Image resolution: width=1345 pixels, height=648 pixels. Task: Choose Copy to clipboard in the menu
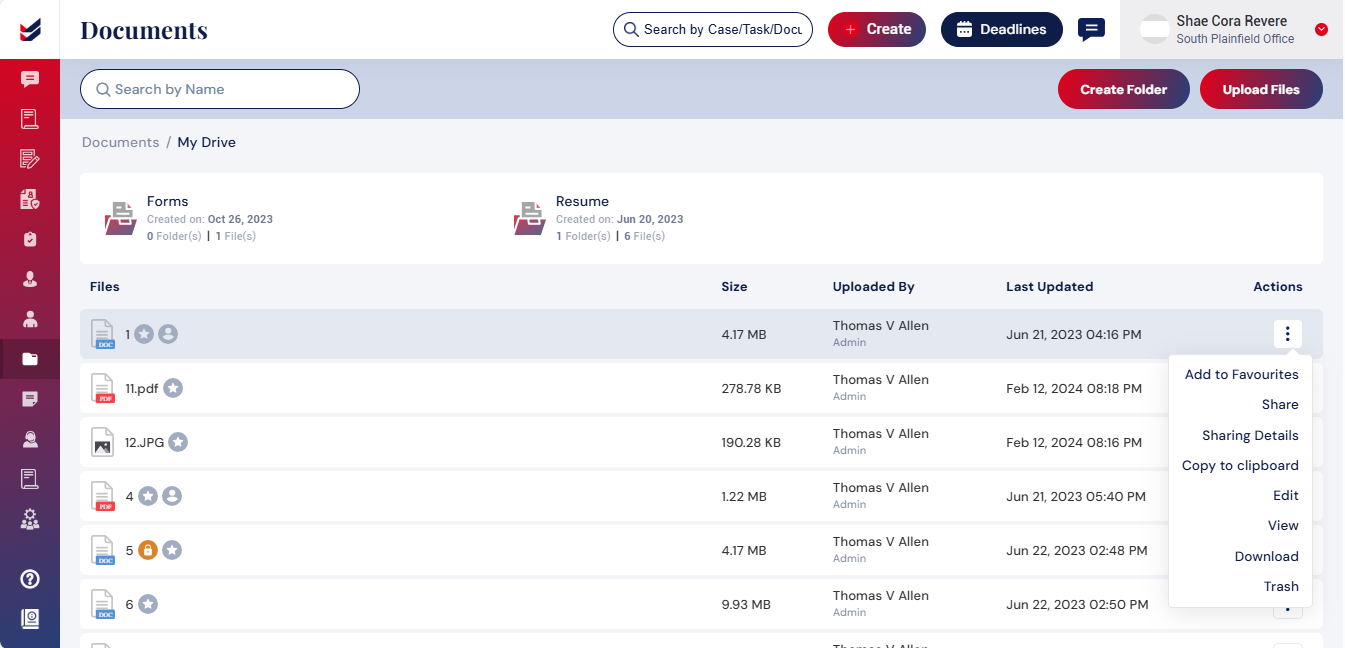click(x=1240, y=466)
